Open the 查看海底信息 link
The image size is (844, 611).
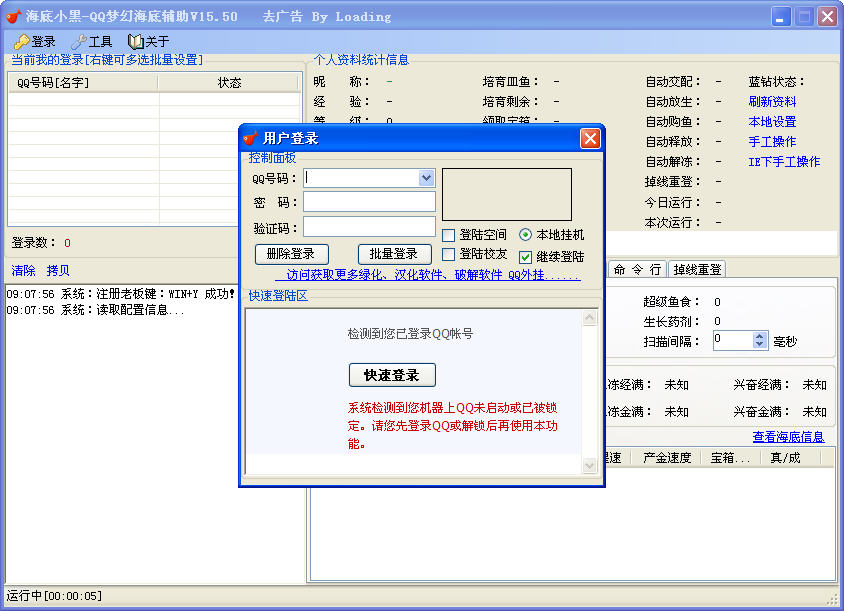788,437
